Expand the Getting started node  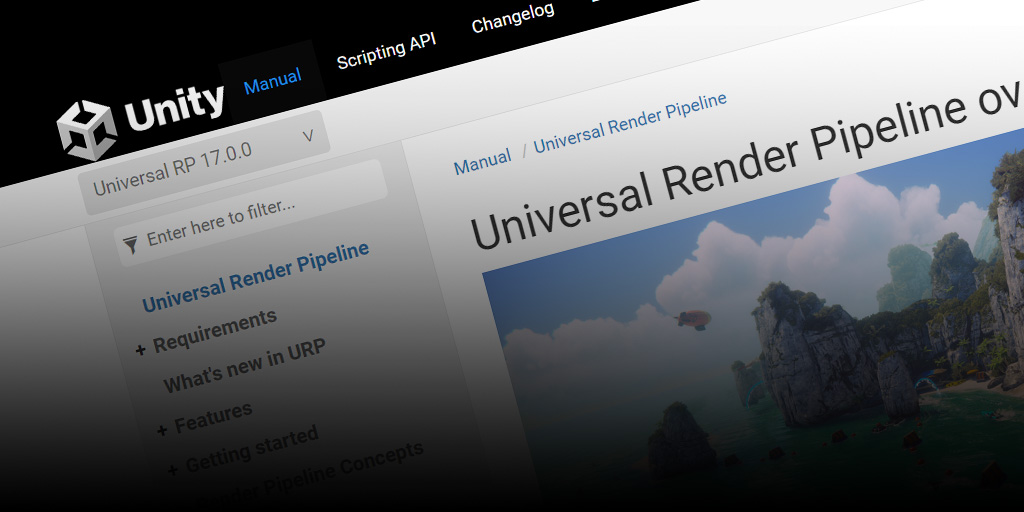[172, 469]
